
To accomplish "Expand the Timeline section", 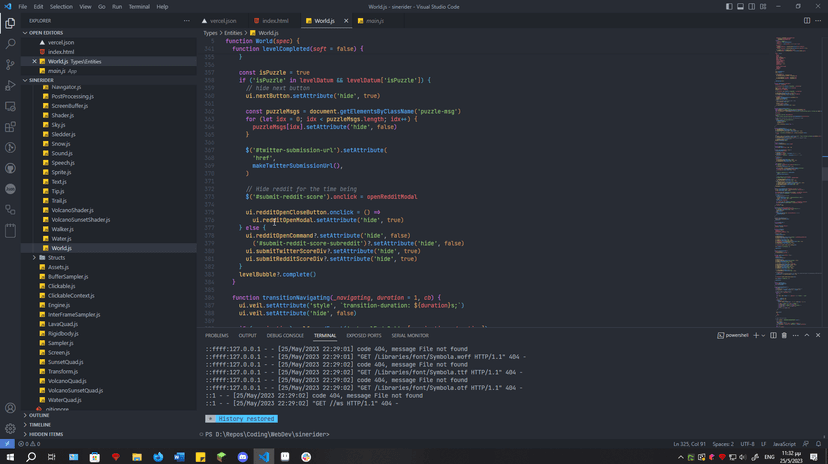I will pos(40,425).
